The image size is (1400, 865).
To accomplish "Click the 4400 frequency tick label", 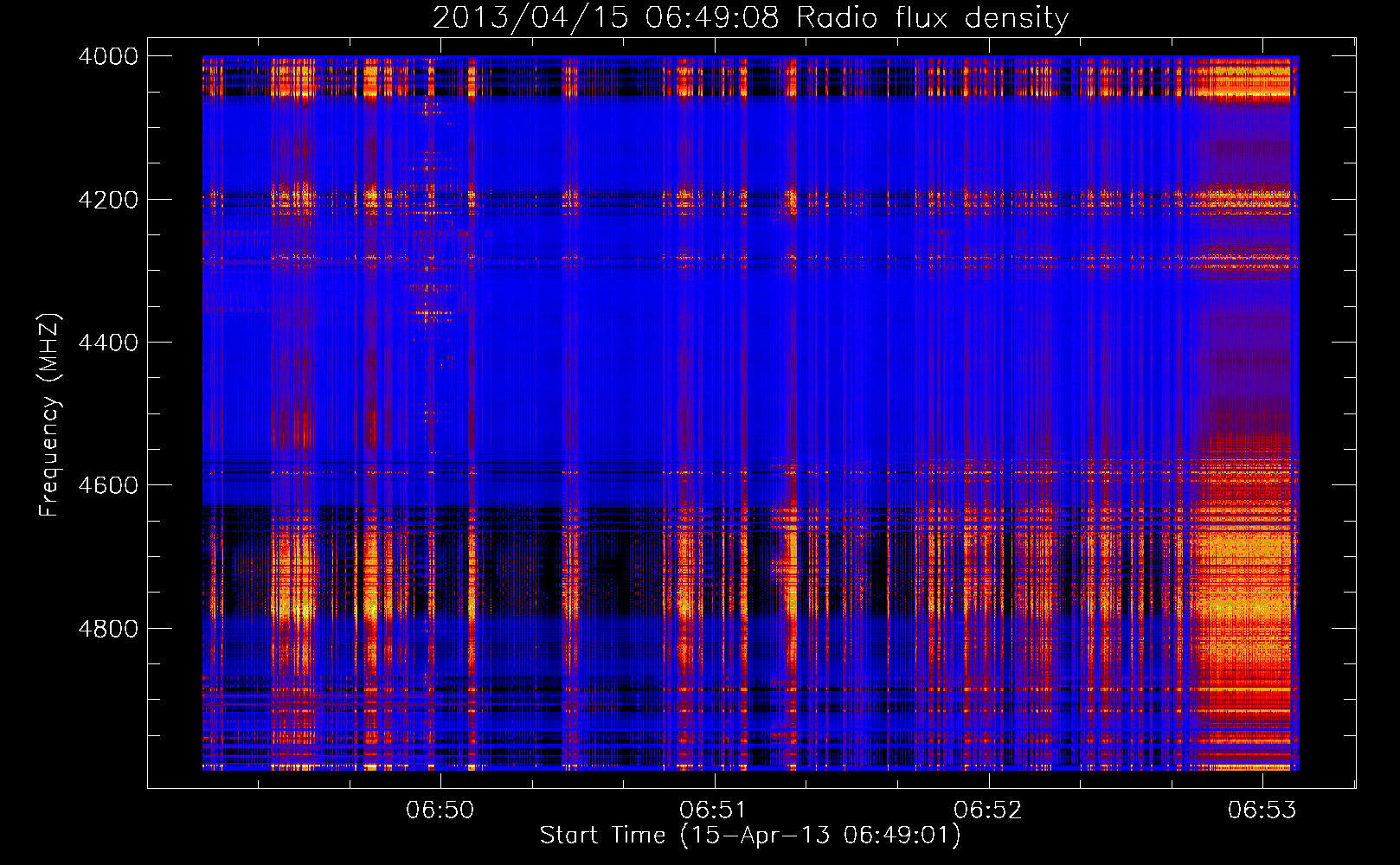I will coord(108,343).
